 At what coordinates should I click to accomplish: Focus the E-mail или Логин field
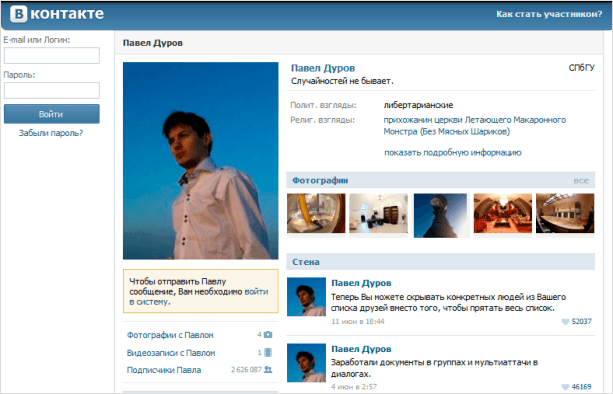pos(52,56)
